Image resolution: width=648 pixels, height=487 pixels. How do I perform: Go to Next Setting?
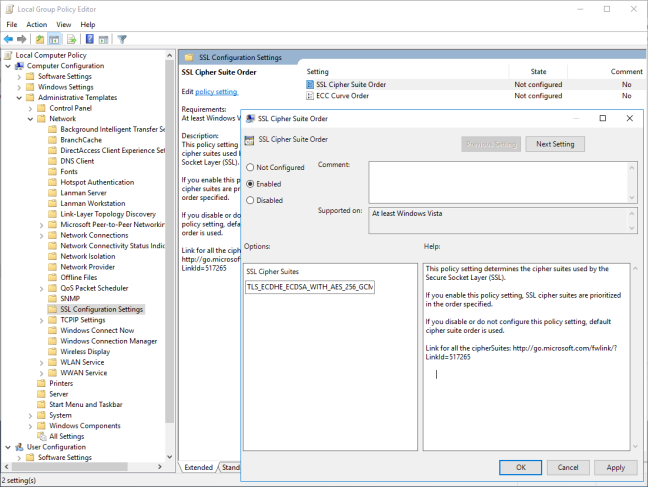coord(555,144)
